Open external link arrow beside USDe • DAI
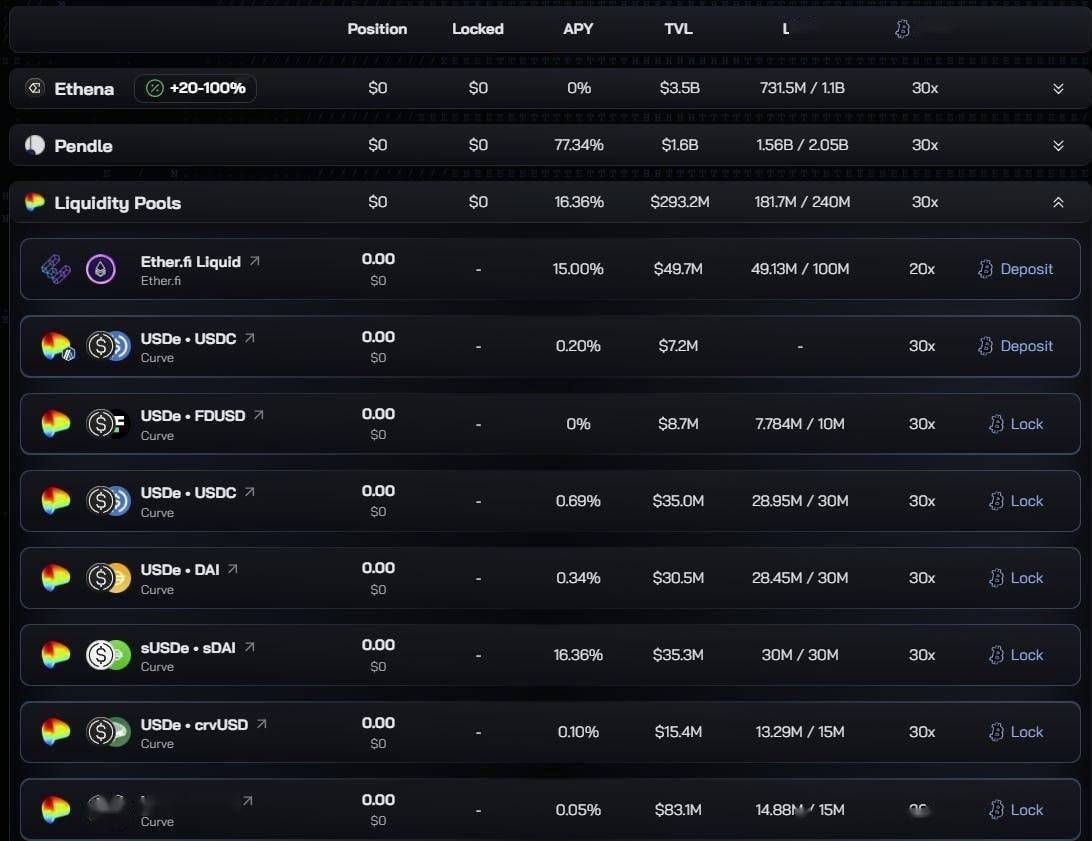Screen dimensions: 1092x841 pos(233,569)
